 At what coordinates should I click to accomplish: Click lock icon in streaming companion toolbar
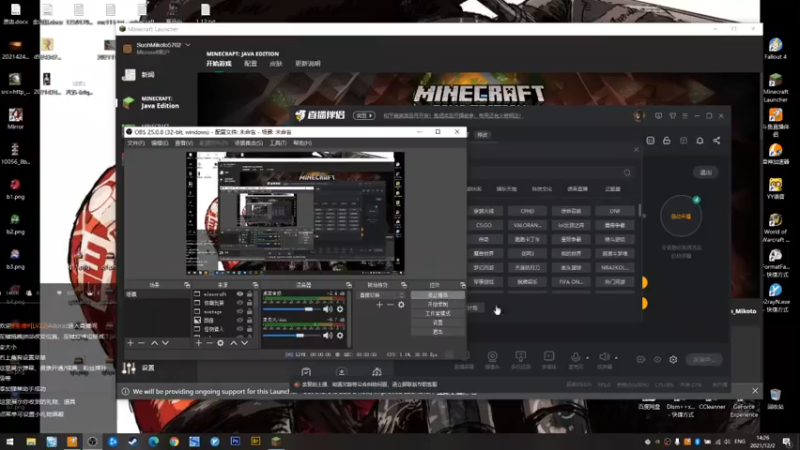click(666, 140)
